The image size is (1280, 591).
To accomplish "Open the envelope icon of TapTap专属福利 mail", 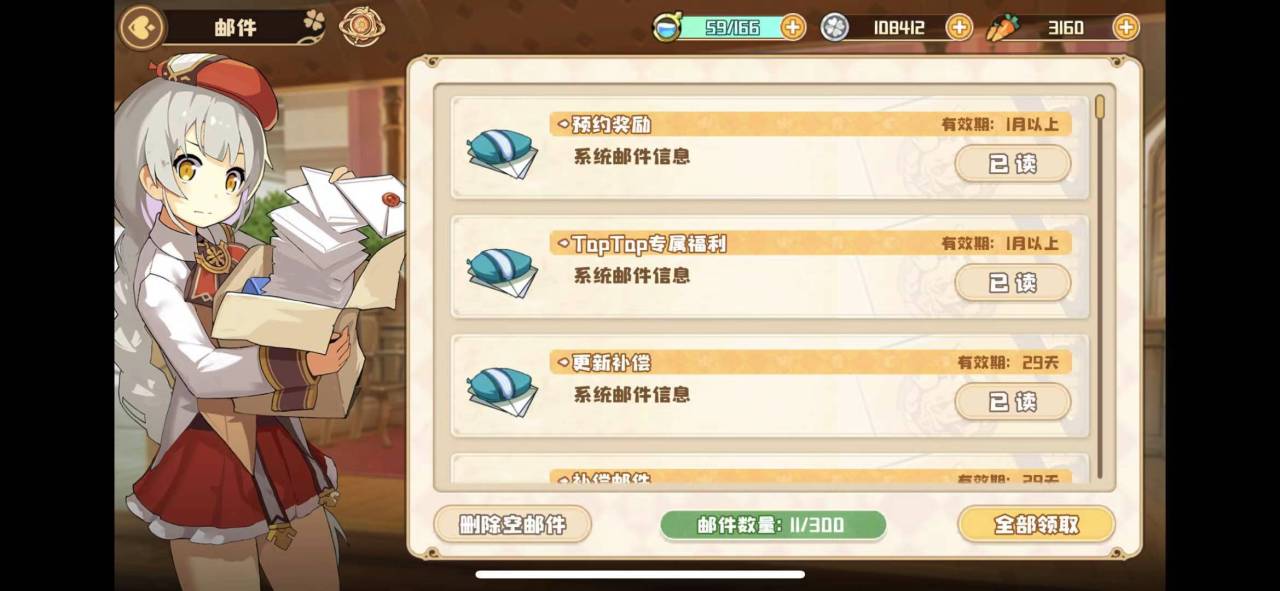I will 502,273.
